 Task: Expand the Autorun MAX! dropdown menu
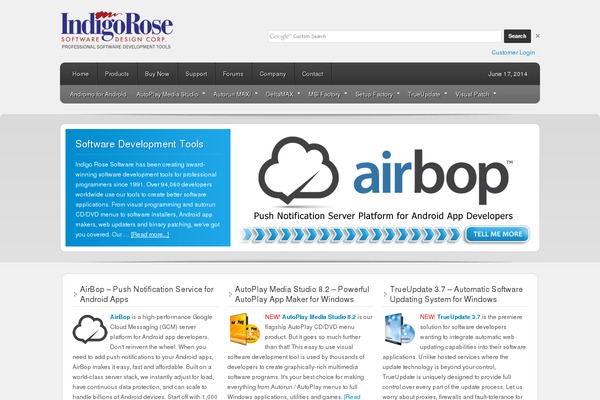[256, 93]
